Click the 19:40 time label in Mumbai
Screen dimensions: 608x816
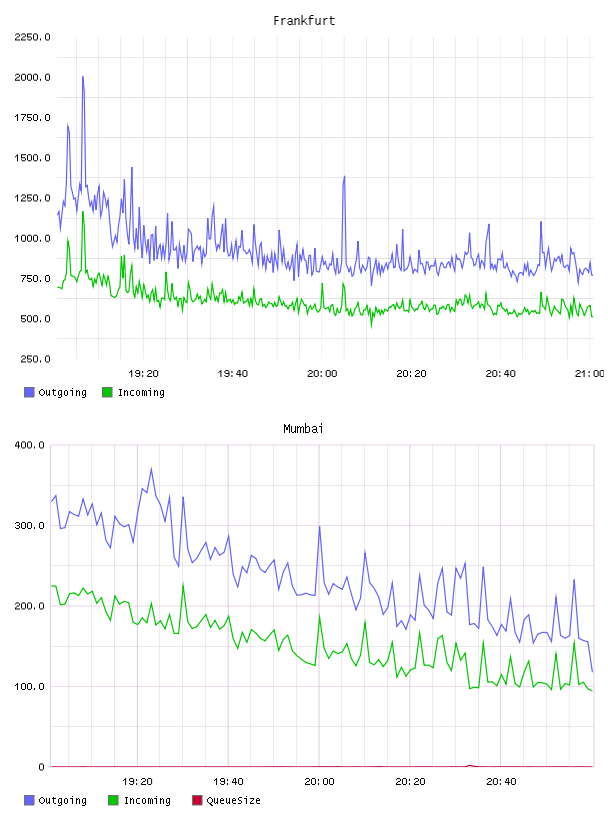(228, 782)
